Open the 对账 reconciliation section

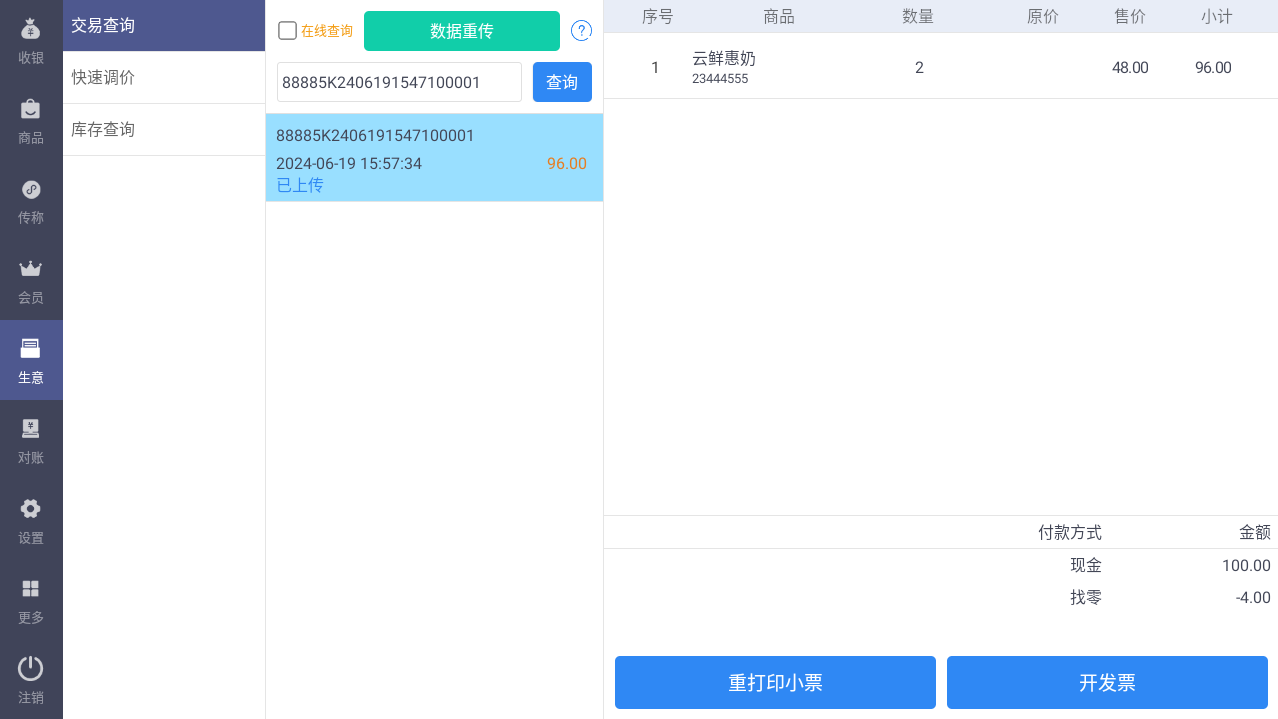click(x=31, y=437)
